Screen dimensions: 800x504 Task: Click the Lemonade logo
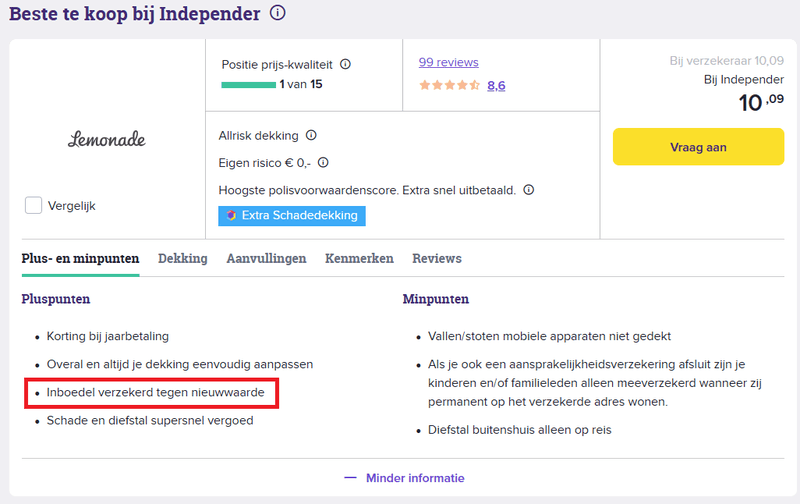(107, 139)
